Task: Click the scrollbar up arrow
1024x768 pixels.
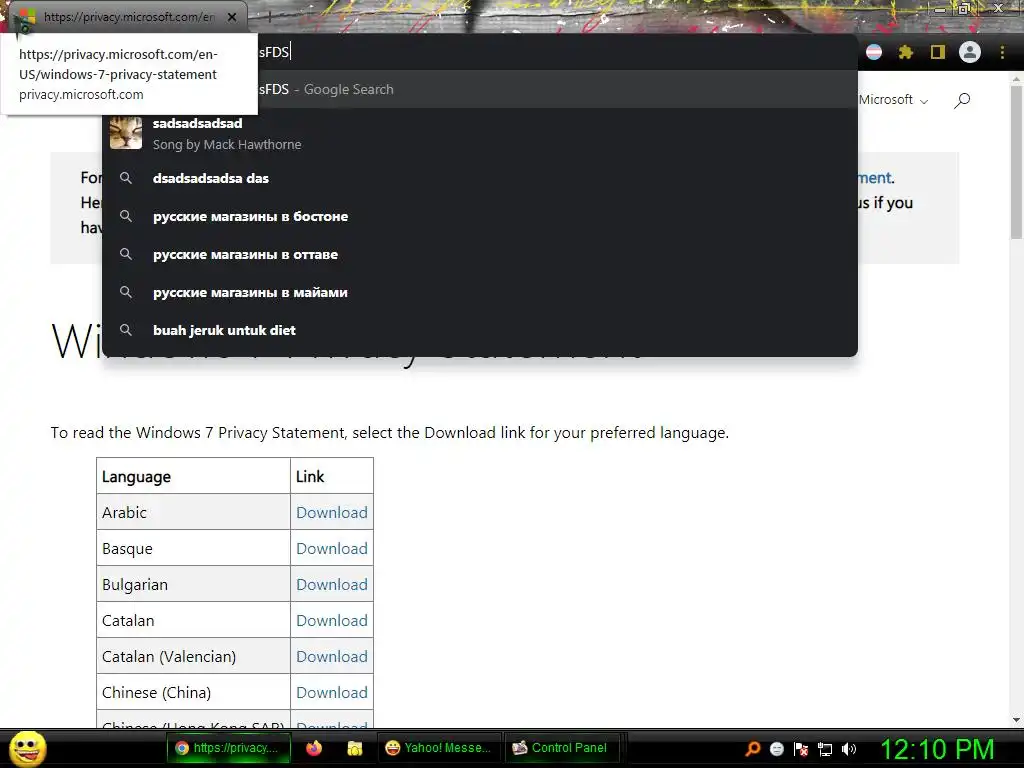Action: point(1016,78)
